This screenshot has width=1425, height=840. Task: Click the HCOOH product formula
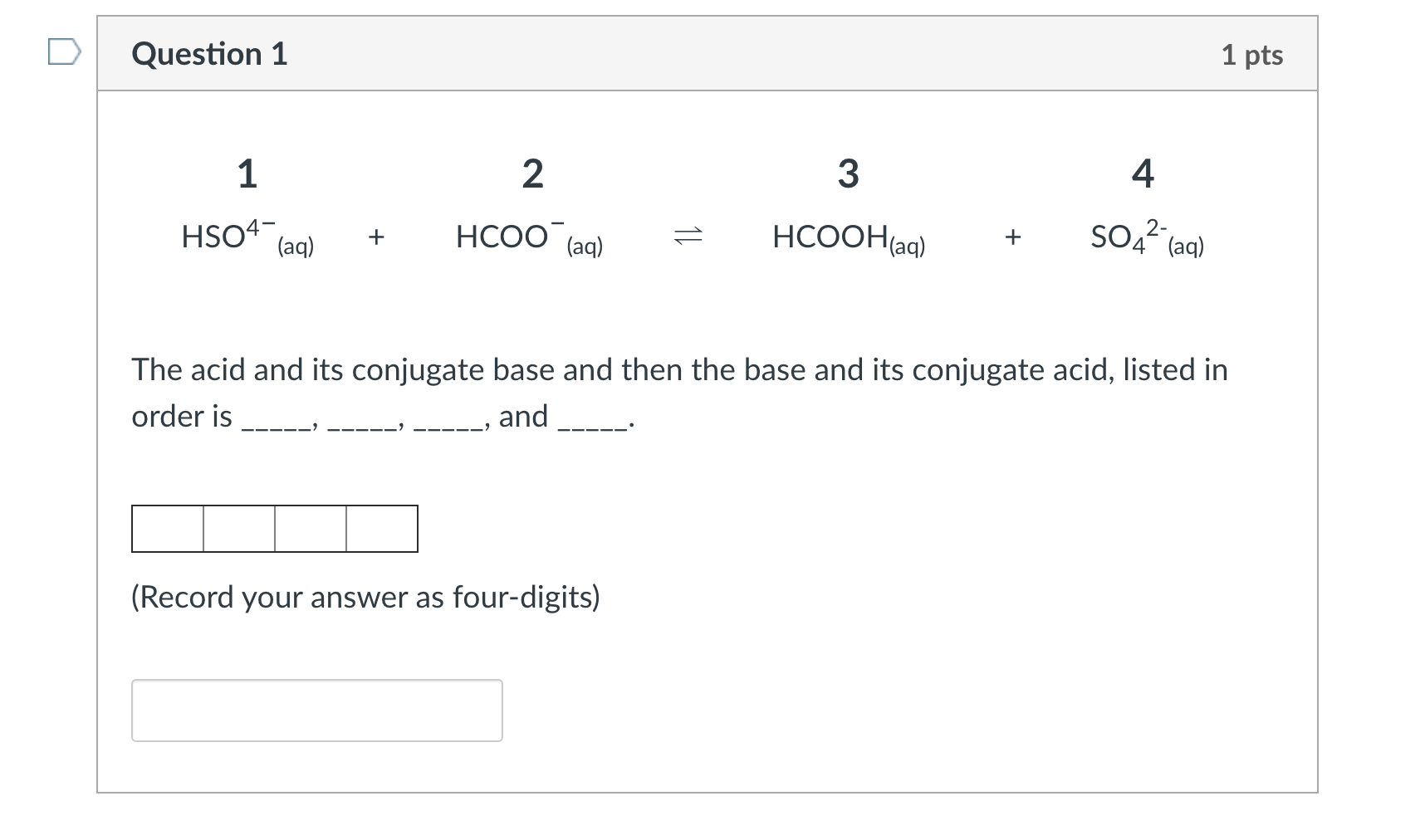(x=848, y=237)
